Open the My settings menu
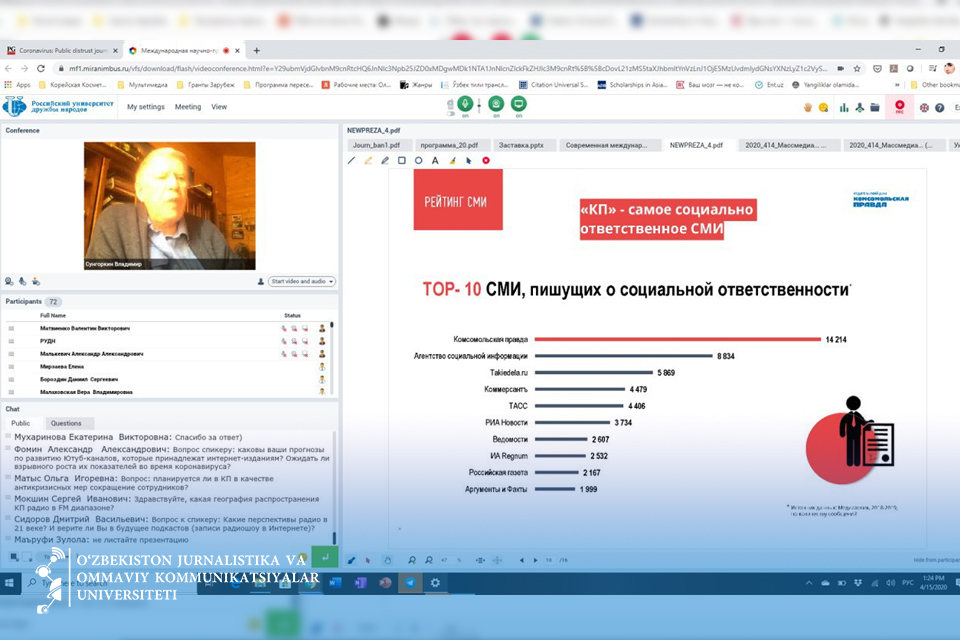 click(x=146, y=107)
